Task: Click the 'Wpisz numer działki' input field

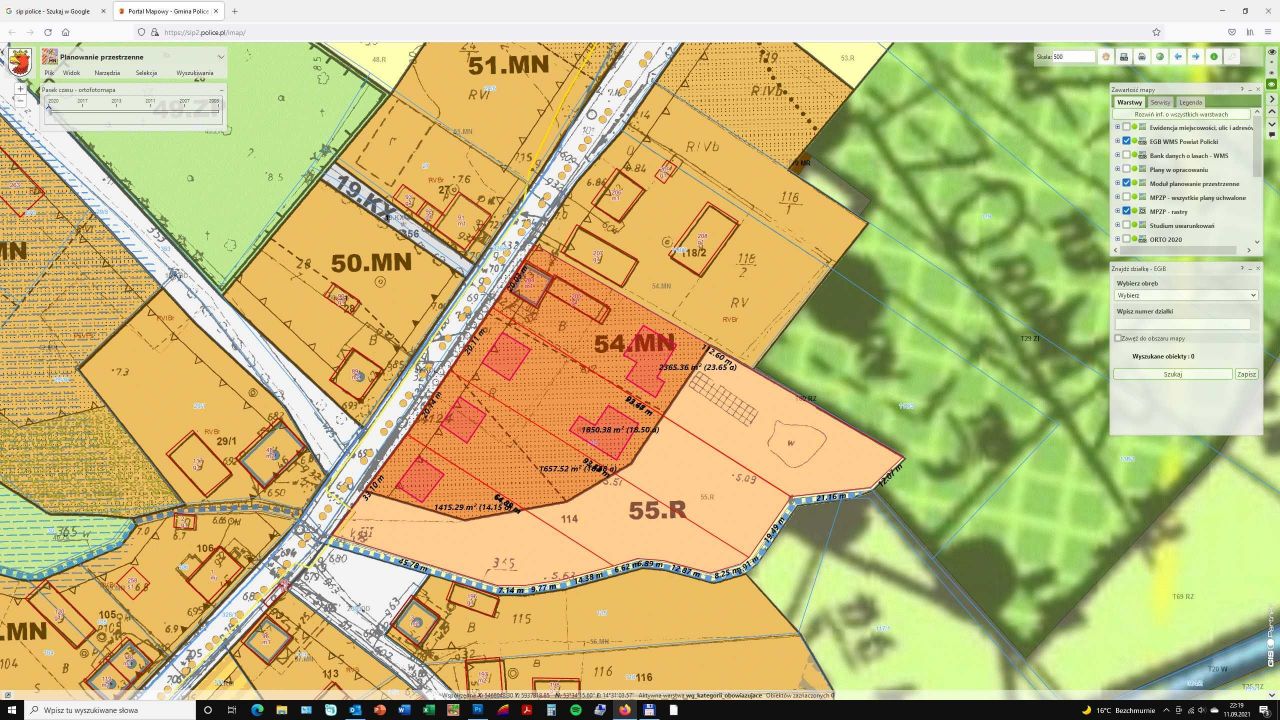Action: 1182,324
